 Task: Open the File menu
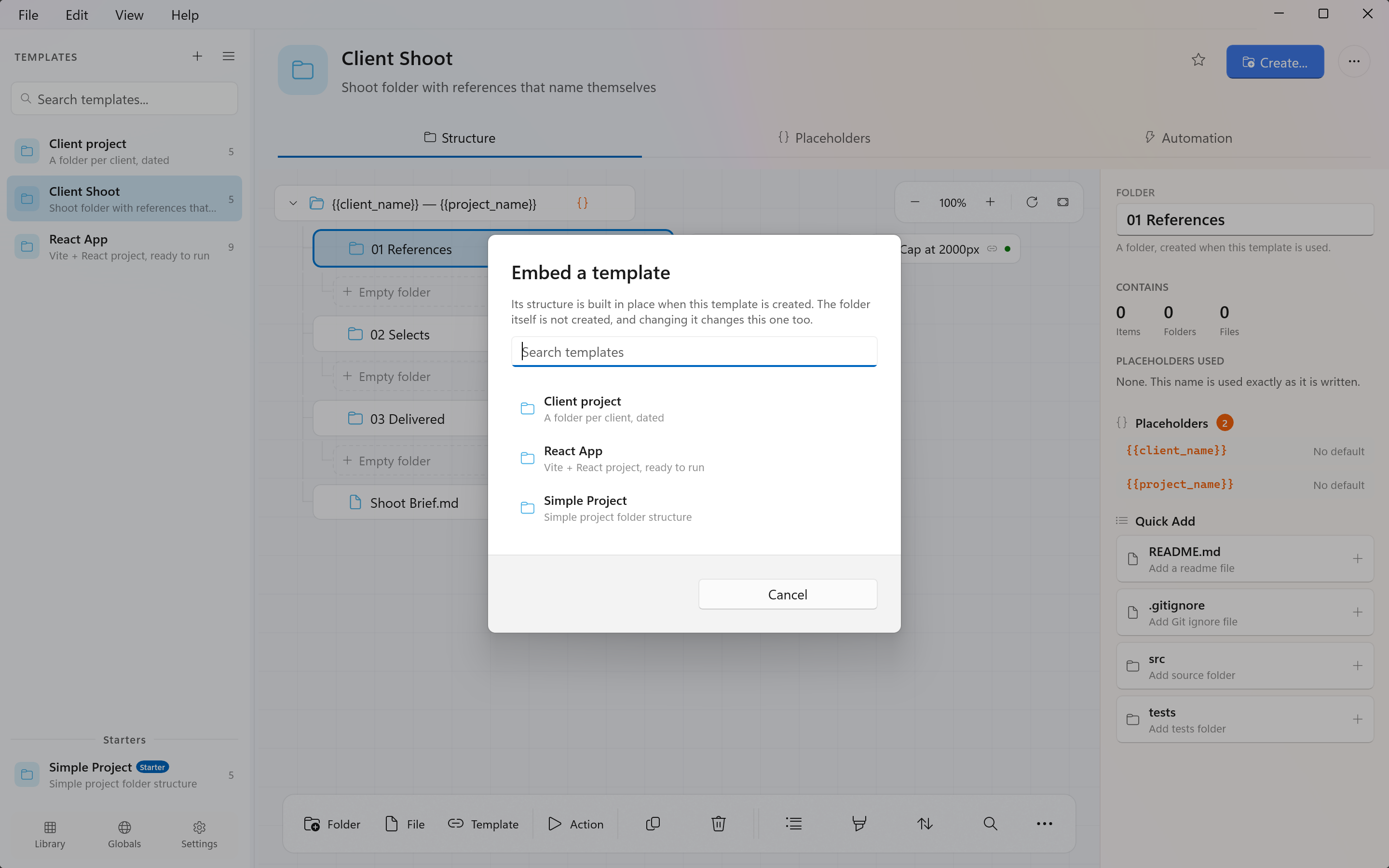[28, 15]
